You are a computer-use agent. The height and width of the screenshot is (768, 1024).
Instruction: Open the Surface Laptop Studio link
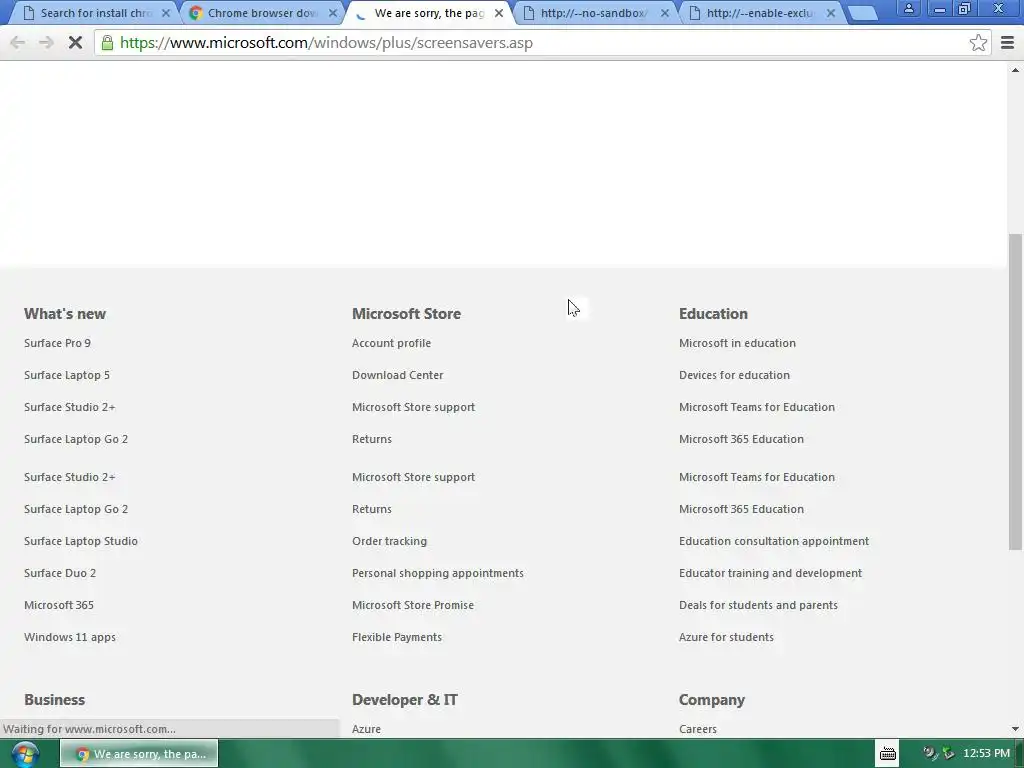pyautogui.click(x=81, y=541)
